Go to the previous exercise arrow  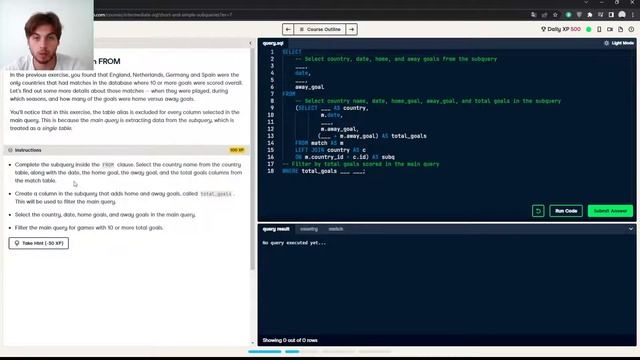pos(288,29)
